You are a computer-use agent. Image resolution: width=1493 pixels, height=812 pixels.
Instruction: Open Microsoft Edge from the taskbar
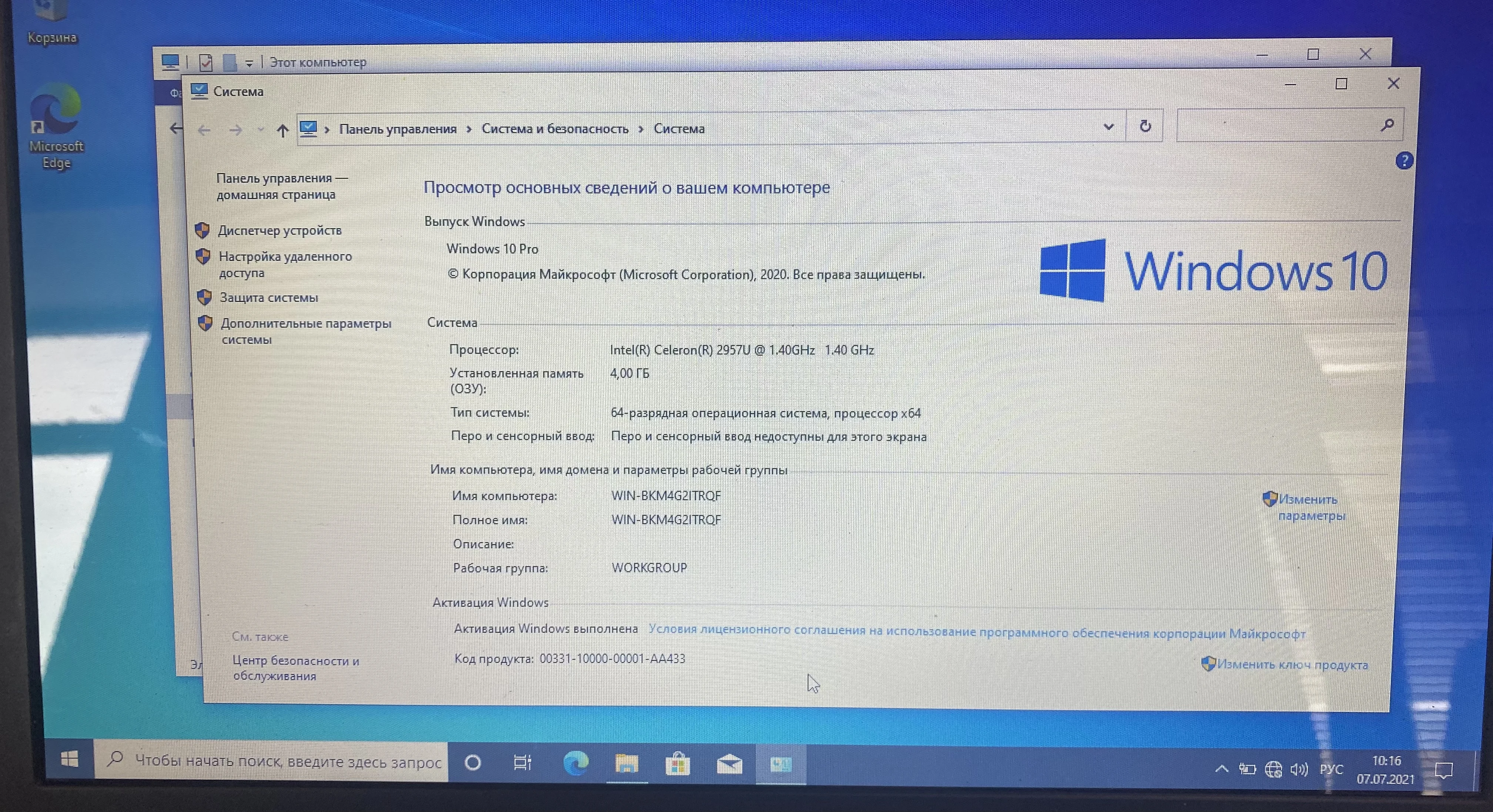[x=575, y=763]
